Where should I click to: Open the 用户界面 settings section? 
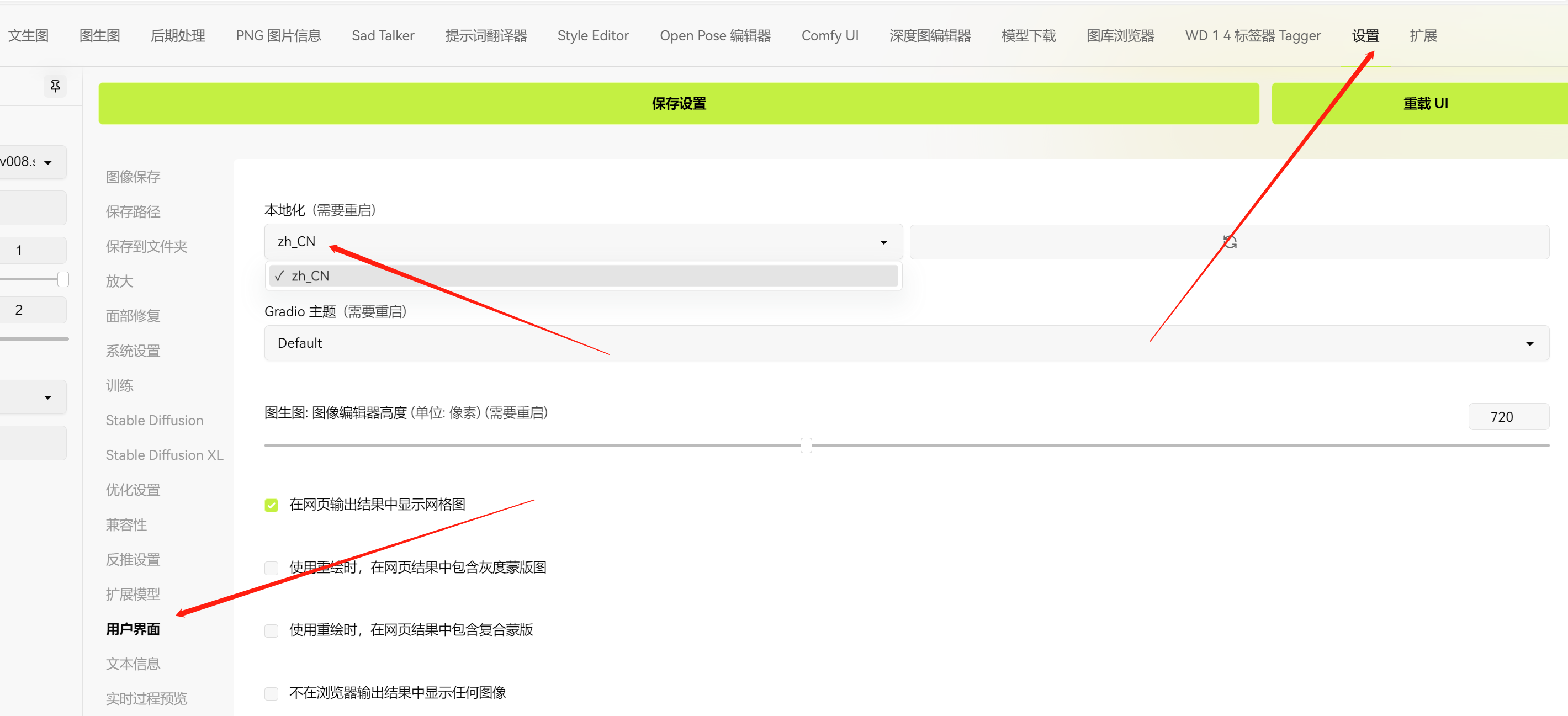[x=133, y=629]
